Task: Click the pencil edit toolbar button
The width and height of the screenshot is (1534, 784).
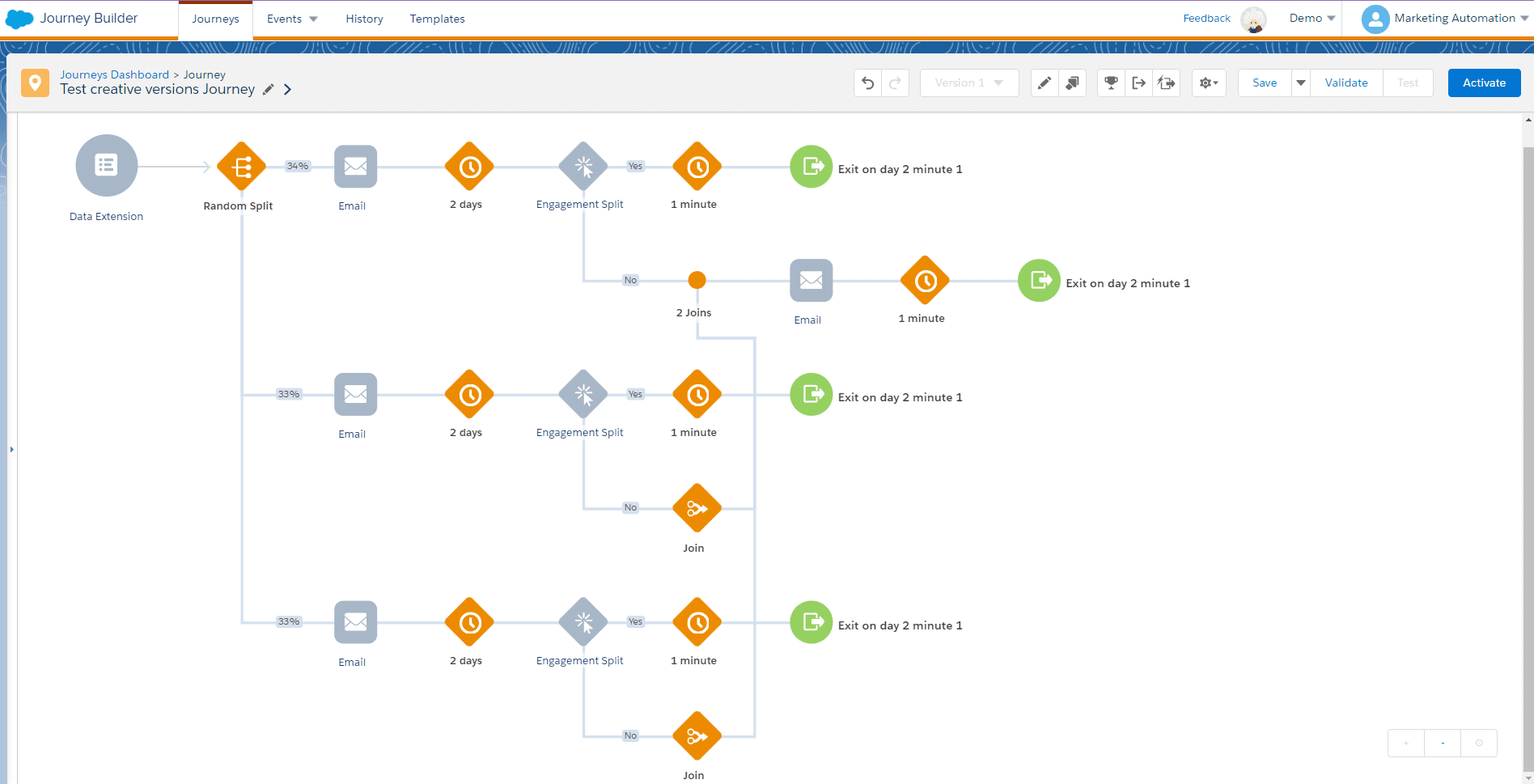Action: 1045,83
